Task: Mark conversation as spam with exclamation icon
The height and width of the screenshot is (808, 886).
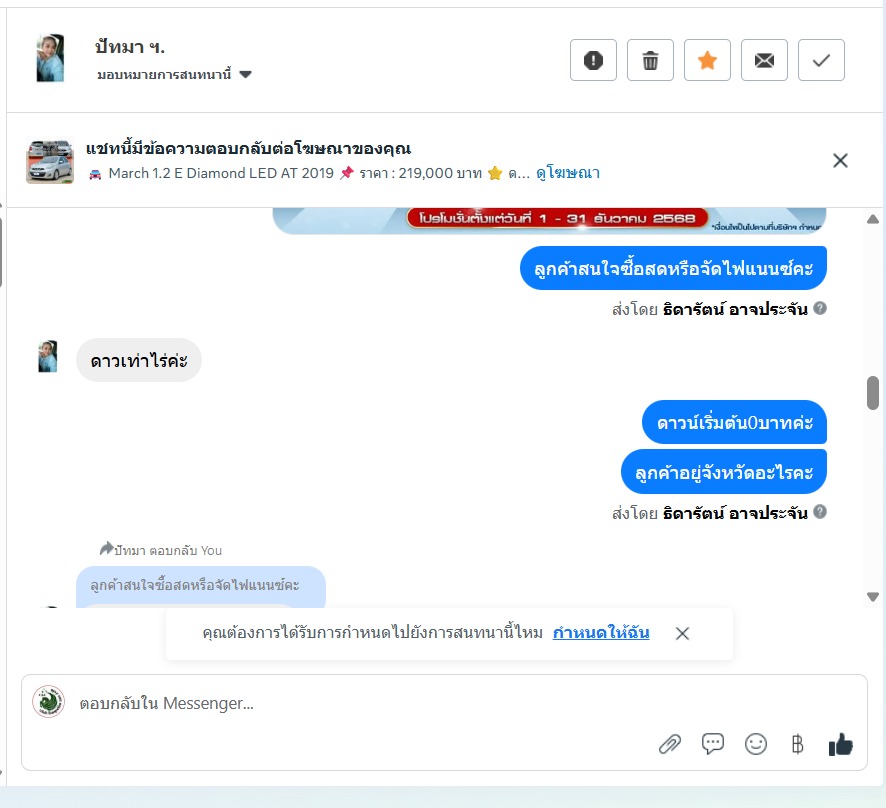Action: 593,60
